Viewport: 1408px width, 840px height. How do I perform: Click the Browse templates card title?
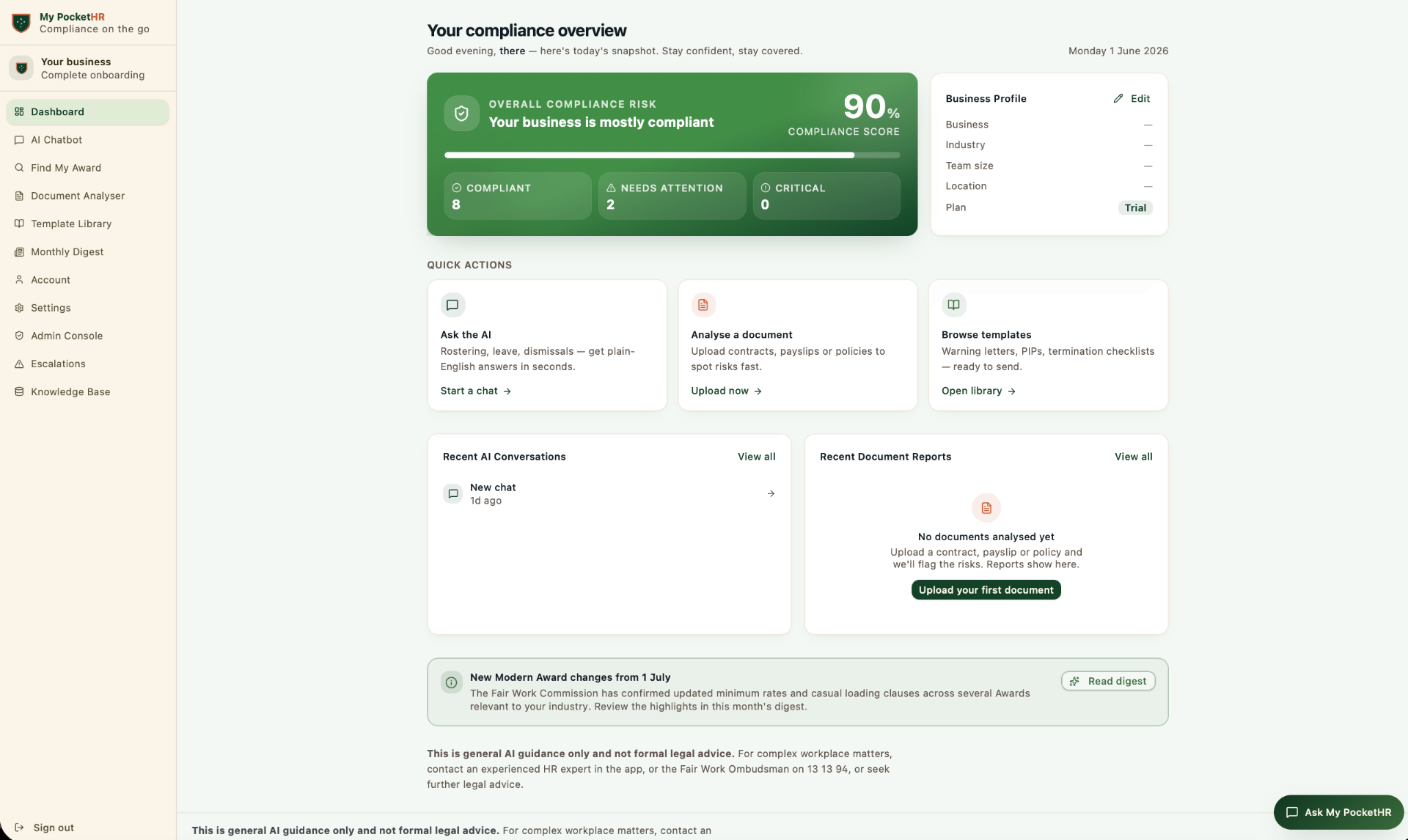(x=986, y=335)
